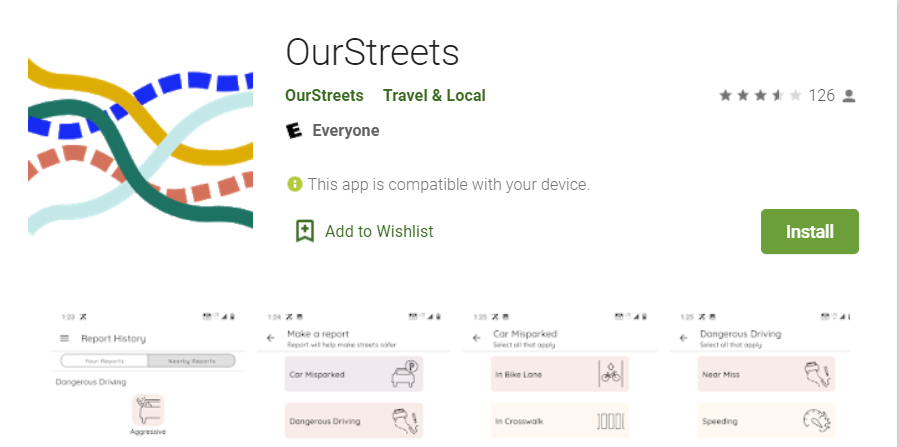
Task: Click the Aggressive driving icon
Action: 148,409
